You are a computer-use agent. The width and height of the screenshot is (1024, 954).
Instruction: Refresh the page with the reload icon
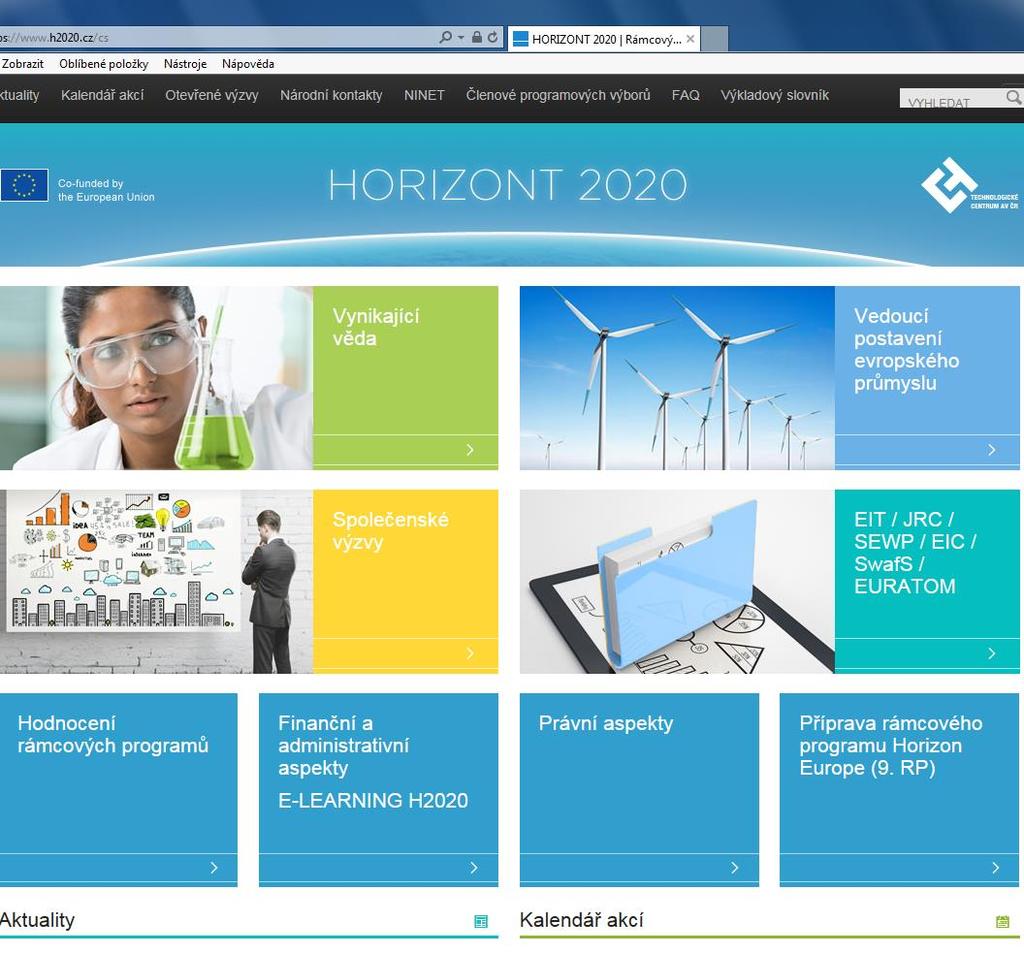pos(493,37)
